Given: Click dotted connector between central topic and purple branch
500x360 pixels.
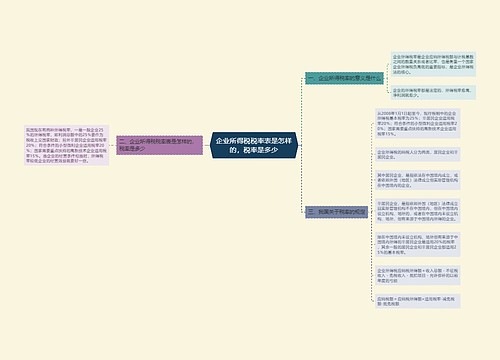Looking at the screenshot, I should [207, 145].
